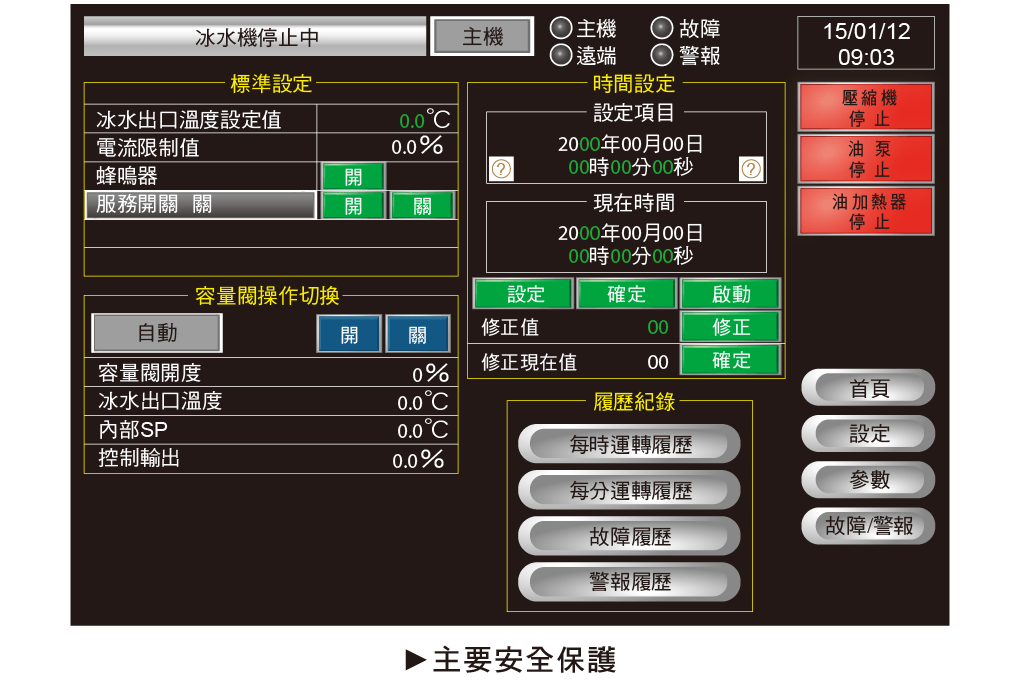Screen dimensions: 1019x681
Task: Click the 冰水出口溫度設定值 value field
Action: pyautogui.click(x=387, y=119)
